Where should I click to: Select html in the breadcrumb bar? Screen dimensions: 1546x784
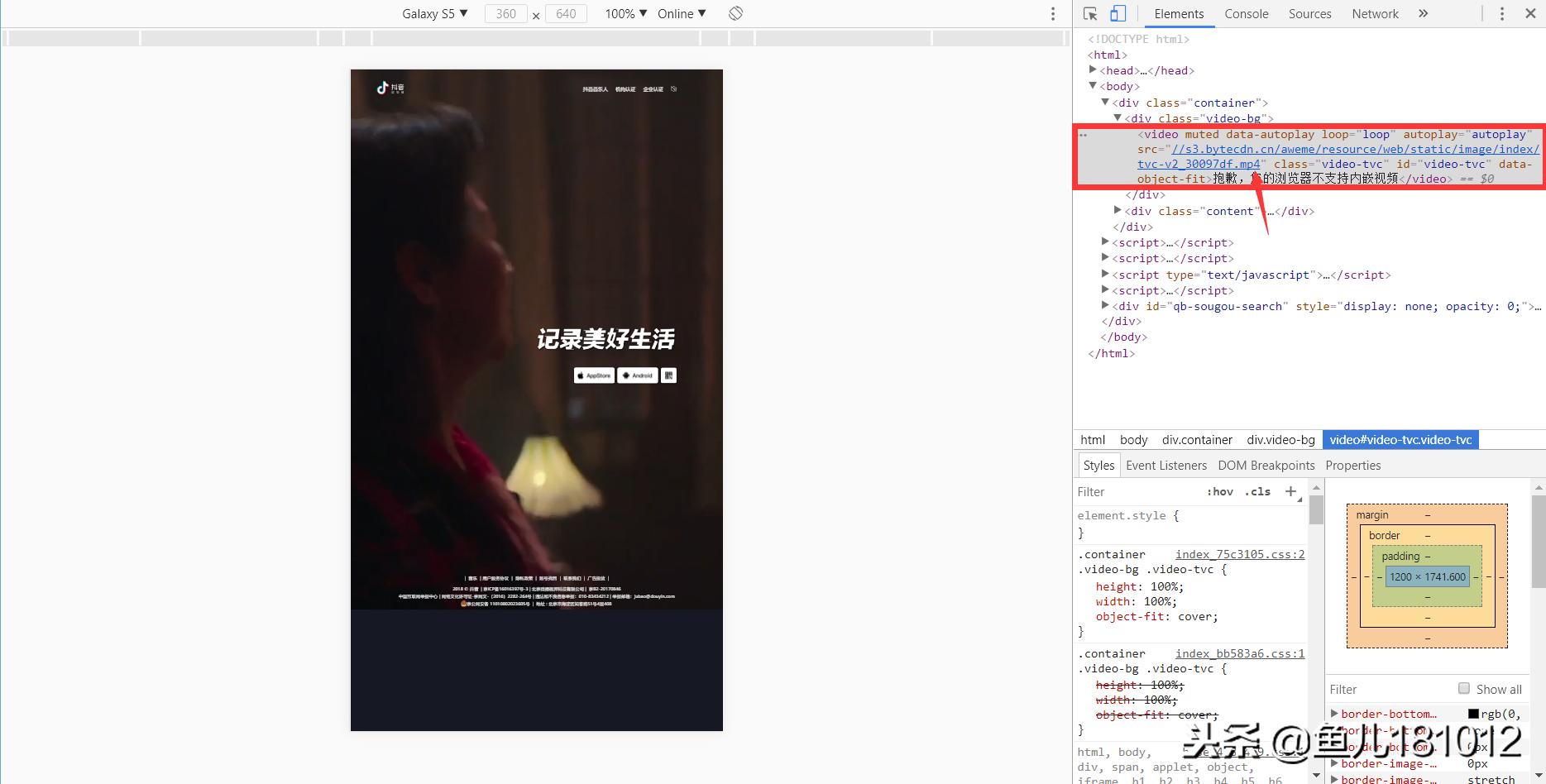click(1093, 440)
